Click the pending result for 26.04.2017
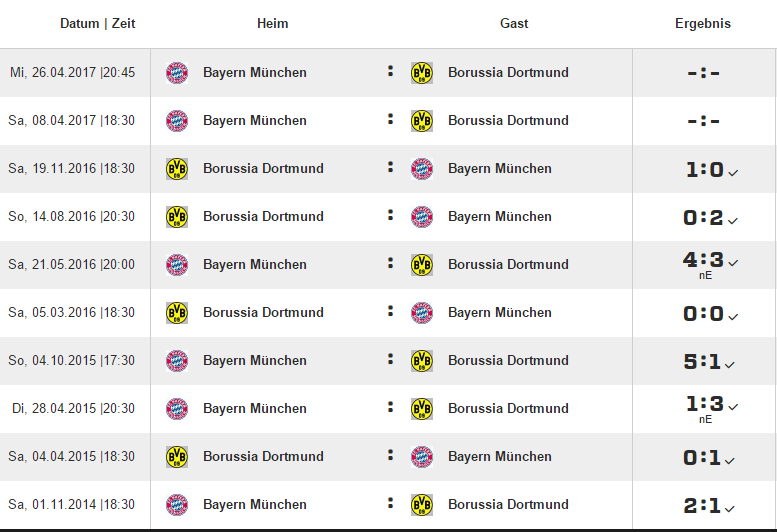This screenshot has width=777, height=532. pyautogui.click(x=703, y=73)
